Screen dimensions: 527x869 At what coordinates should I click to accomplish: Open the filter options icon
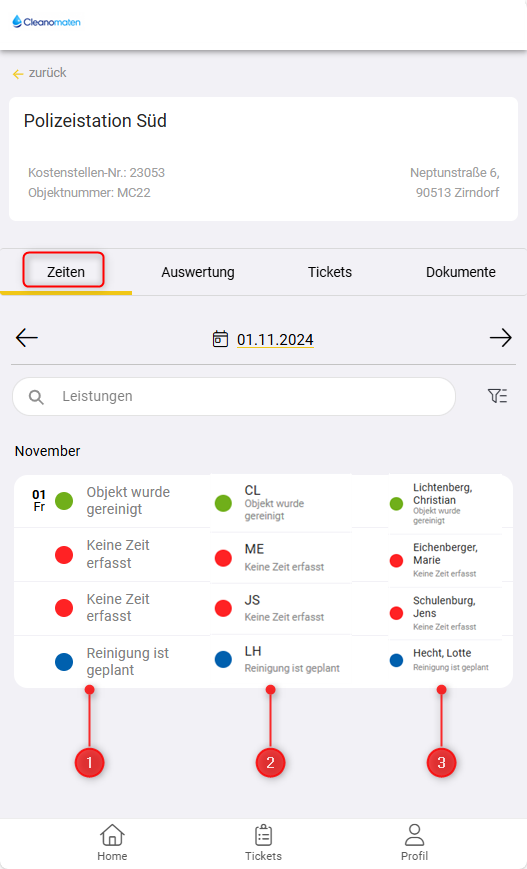click(x=497, y=396)
